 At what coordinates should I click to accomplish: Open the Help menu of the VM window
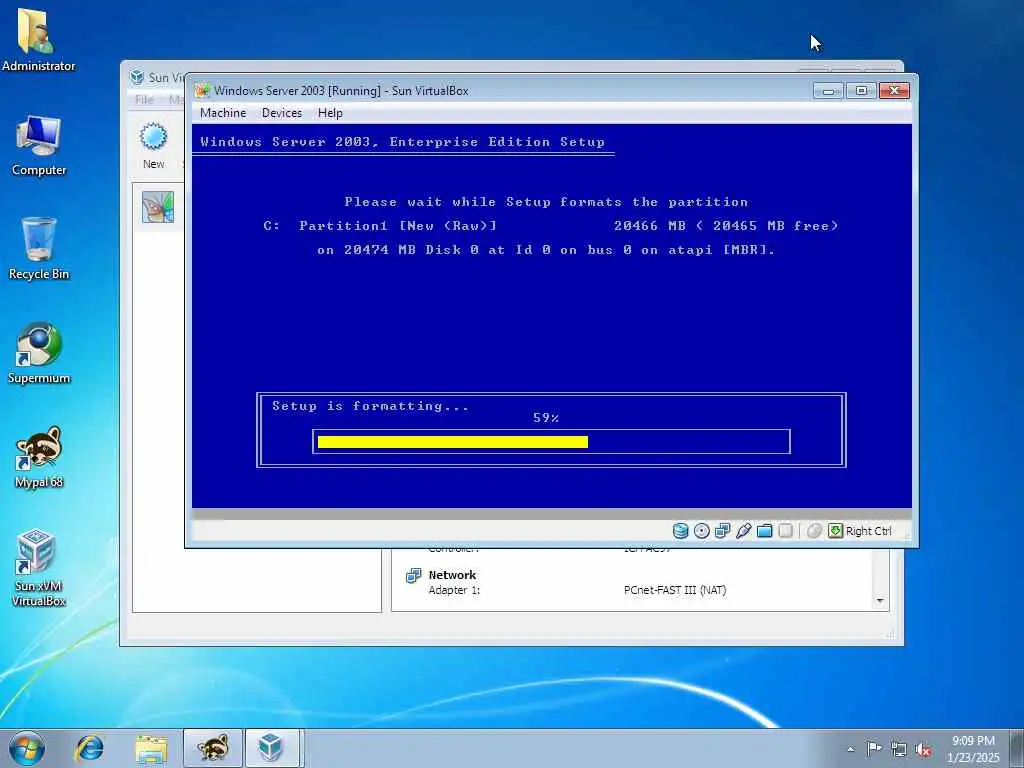pos(330,113)
